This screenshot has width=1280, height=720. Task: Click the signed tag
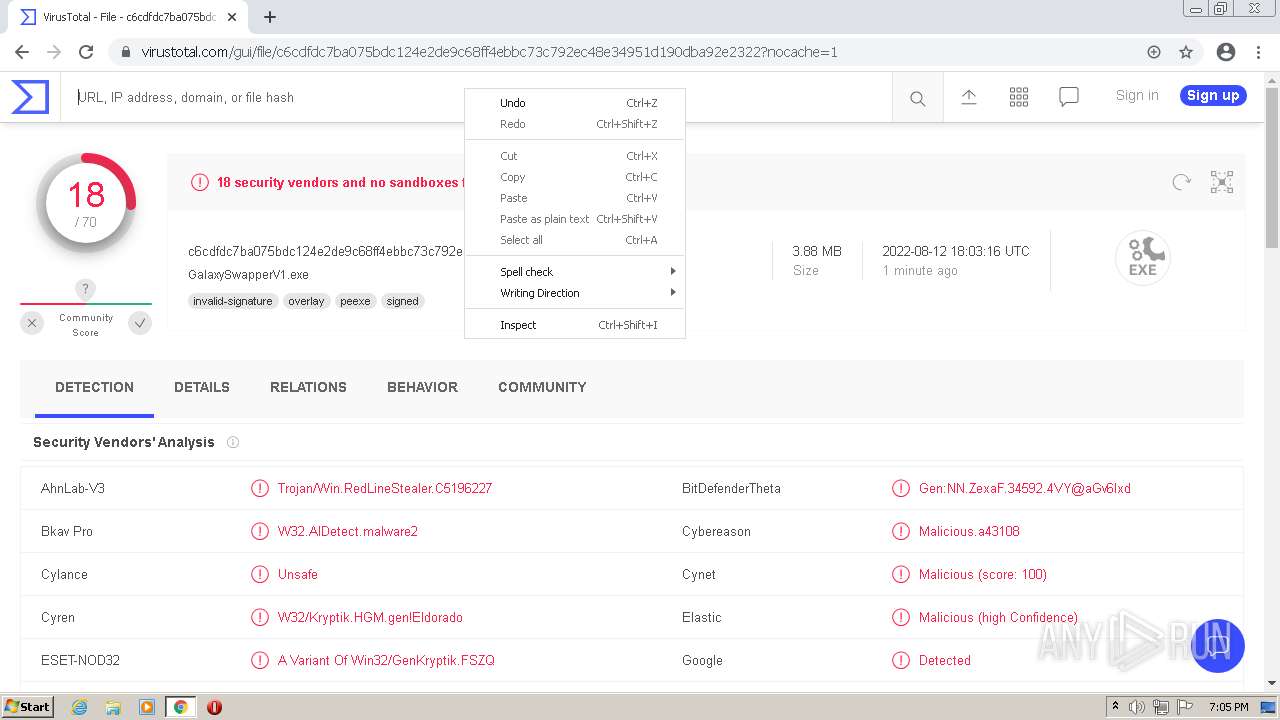[x=403, y=301]
